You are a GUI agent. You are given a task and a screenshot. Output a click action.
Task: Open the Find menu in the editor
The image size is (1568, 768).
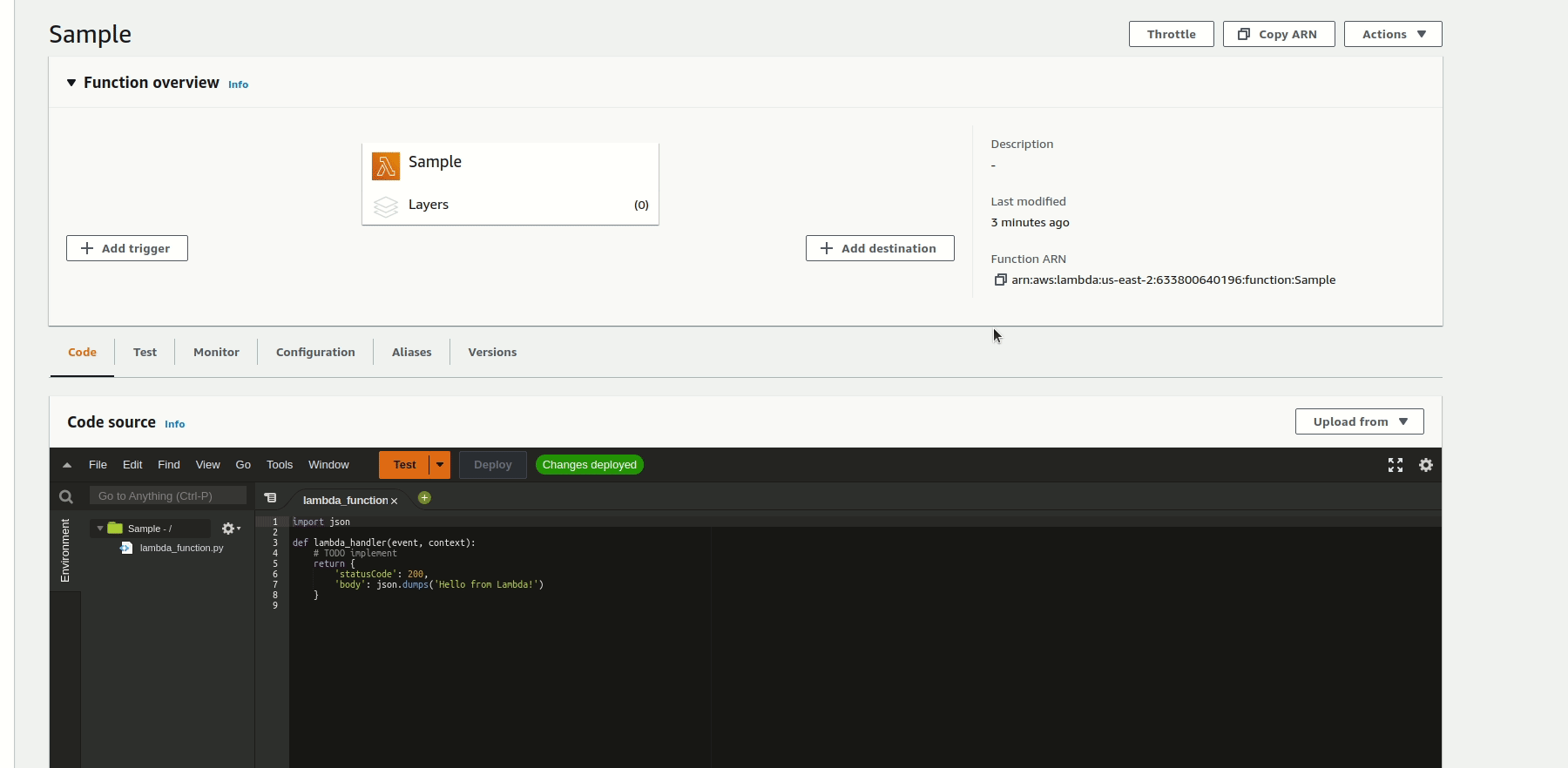click(x=169, y=465)
